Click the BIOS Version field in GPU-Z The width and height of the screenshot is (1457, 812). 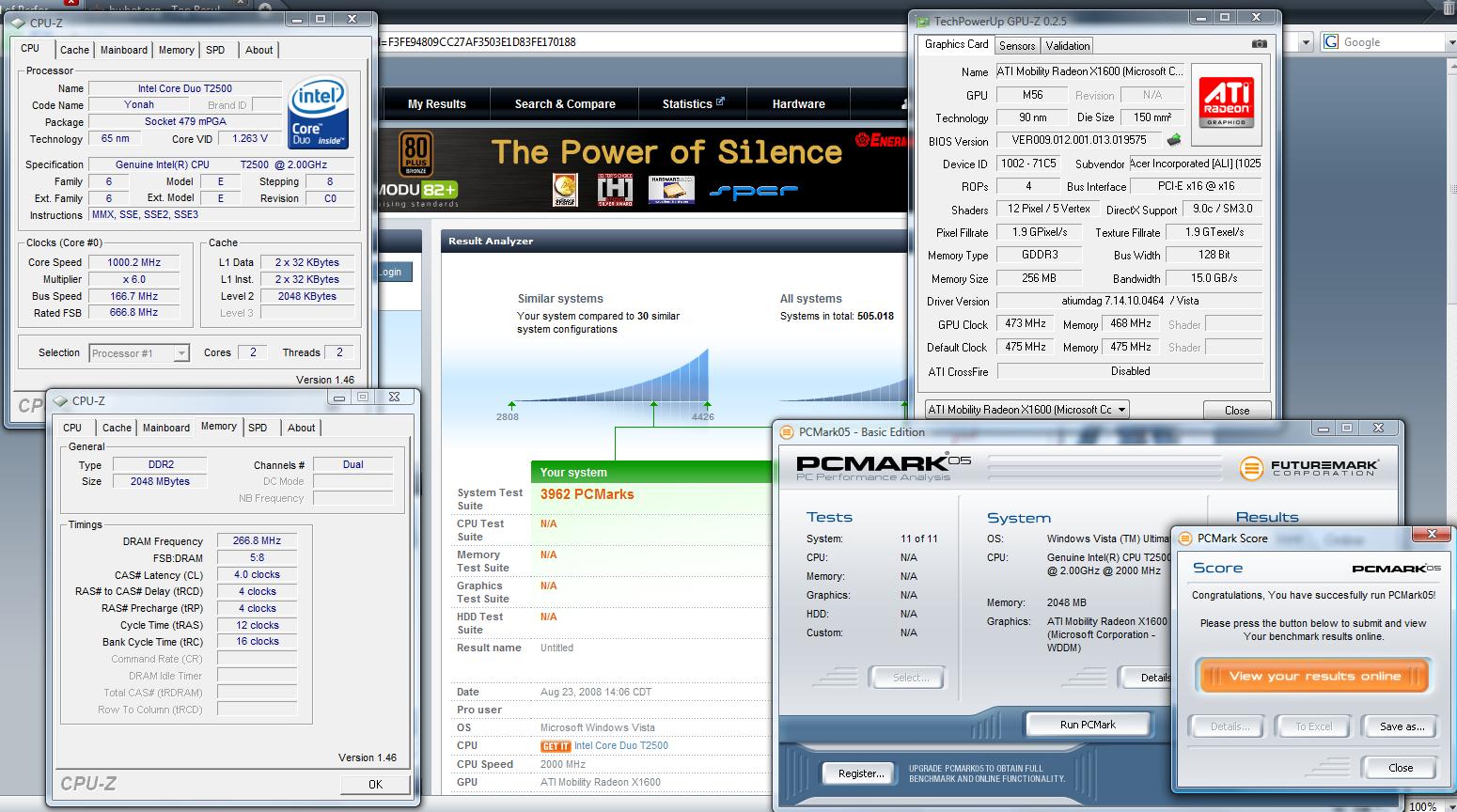click(x=1079, y=141)
